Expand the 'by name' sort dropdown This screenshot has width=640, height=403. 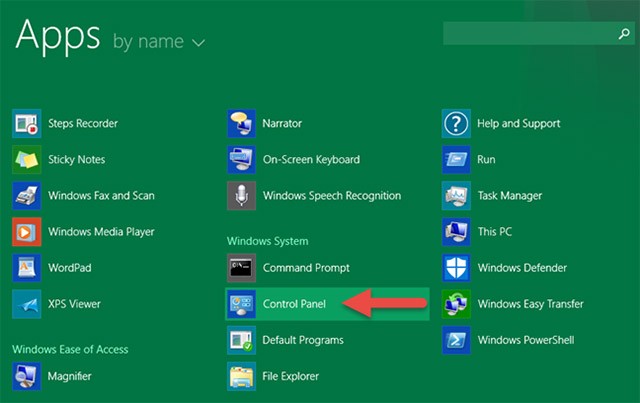pyautogui.click(x=148, y=42)
